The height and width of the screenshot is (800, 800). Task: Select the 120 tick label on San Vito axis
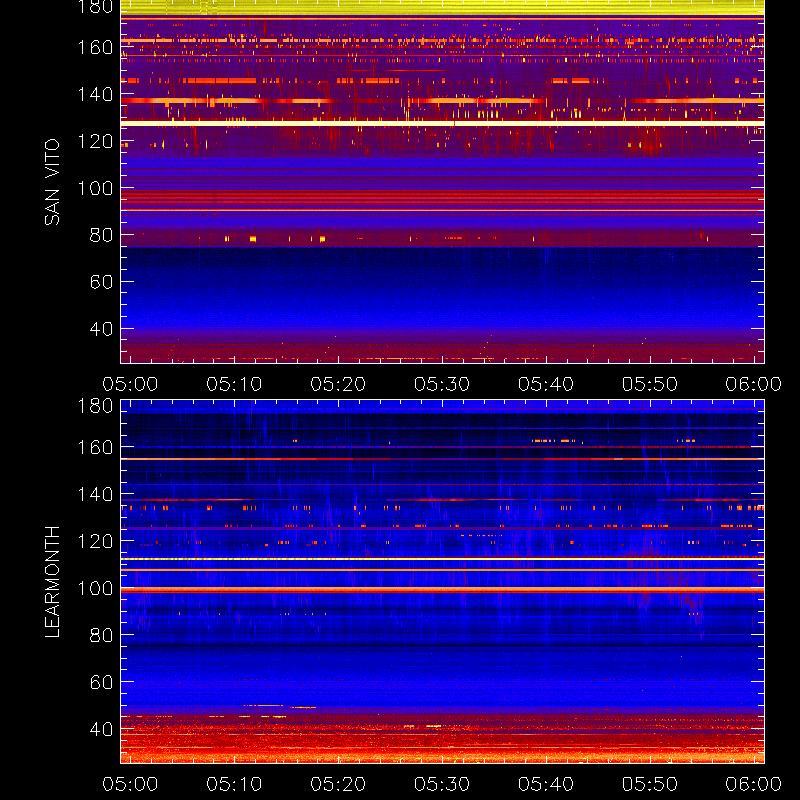click(x=95, y=141)
